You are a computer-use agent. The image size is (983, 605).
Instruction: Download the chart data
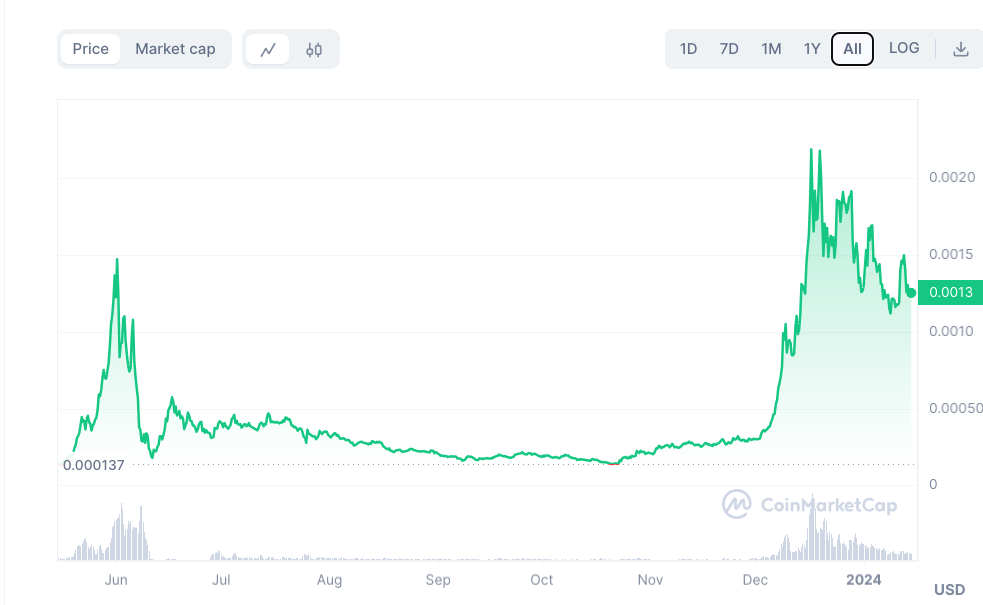pyautogui.click(x=960, y=49)
